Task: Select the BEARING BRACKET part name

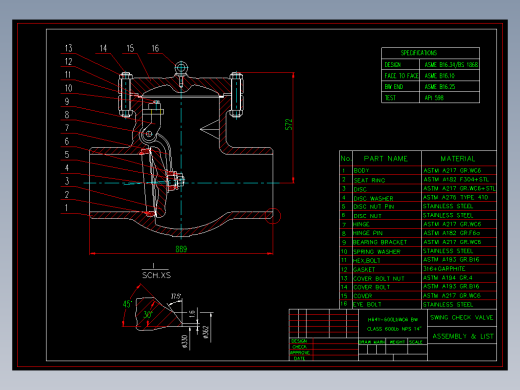Action: (x=380, y=242)
